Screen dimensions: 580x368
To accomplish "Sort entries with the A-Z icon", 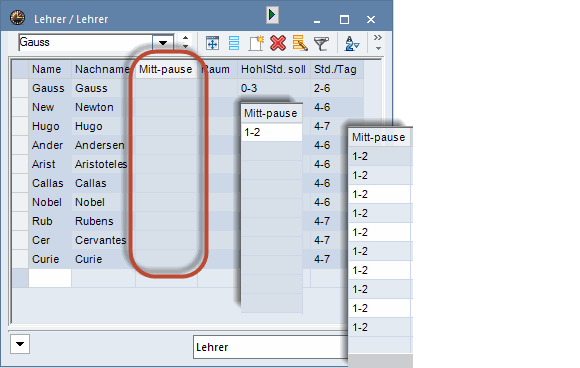I will [352, 44].
